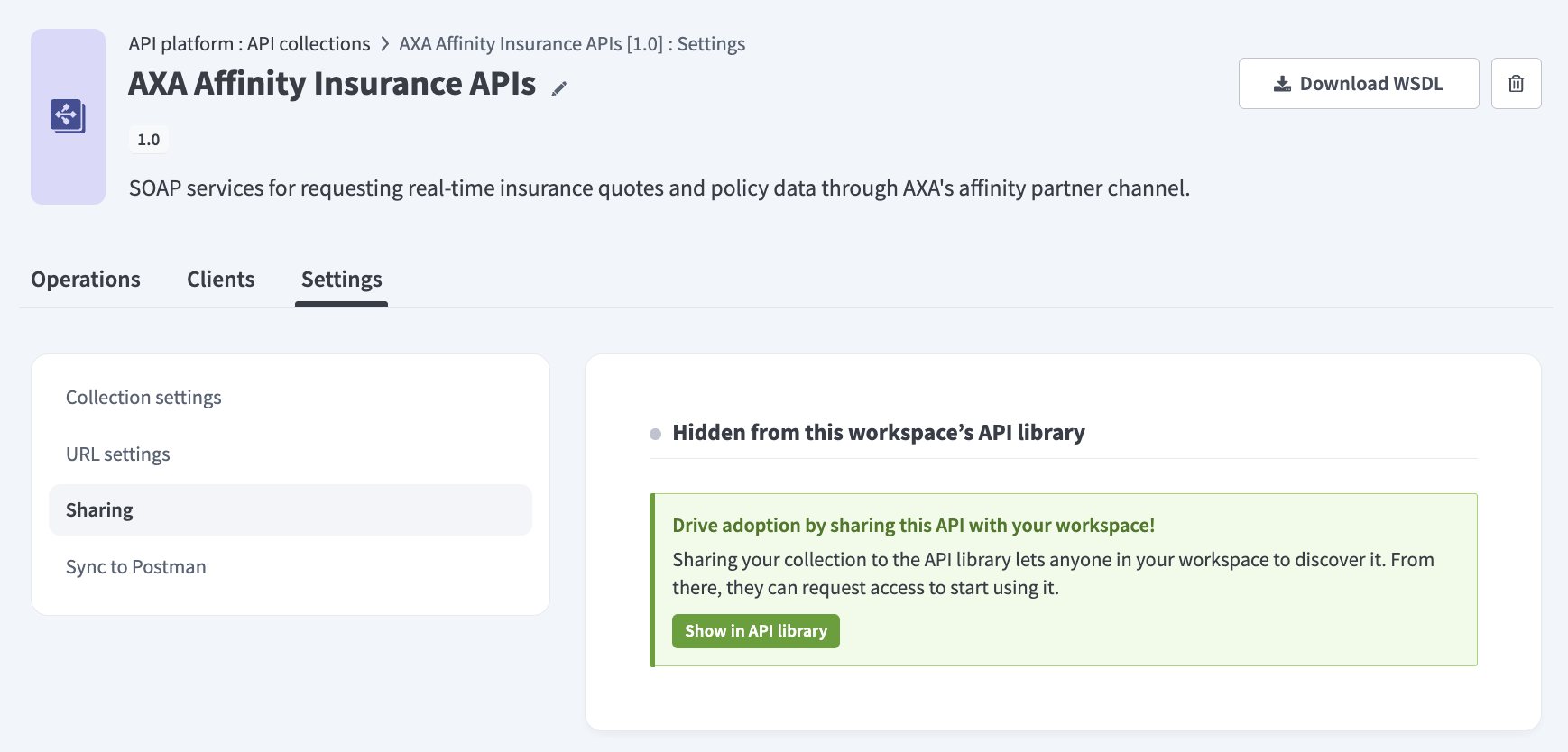Click the Drive adoption by sharing heading
The width and height of the screenshot is (1568, 752).
pos(913,526)
